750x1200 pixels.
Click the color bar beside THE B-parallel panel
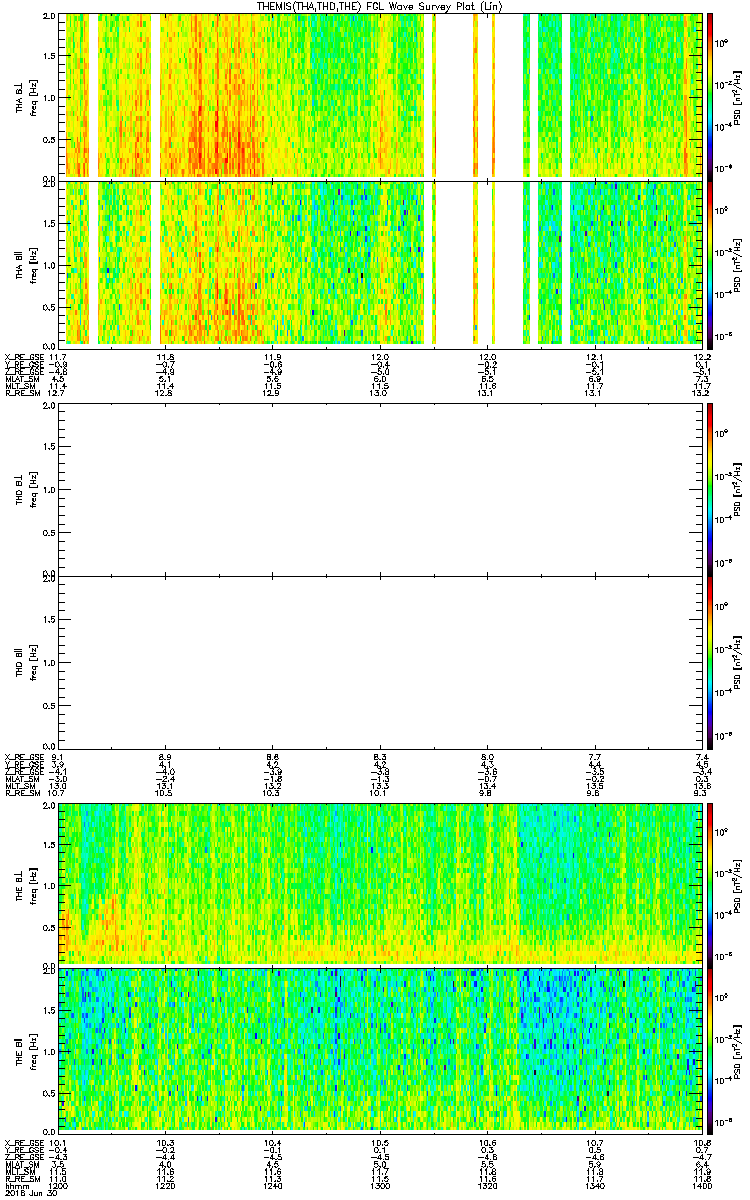pos(710,1049)
